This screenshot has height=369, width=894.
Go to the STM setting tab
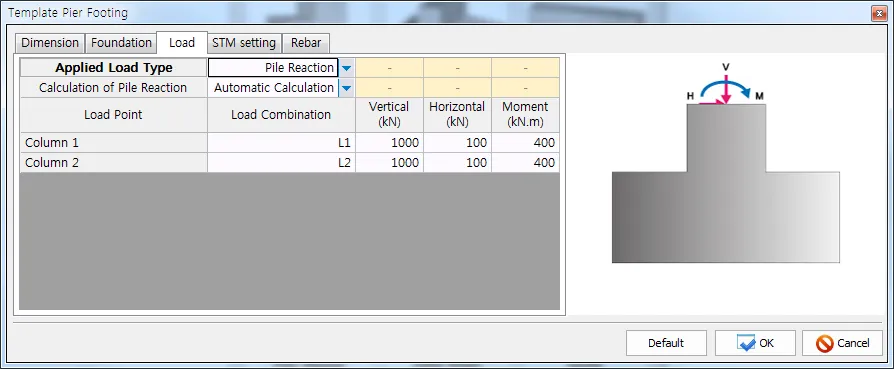coord(244,43)
